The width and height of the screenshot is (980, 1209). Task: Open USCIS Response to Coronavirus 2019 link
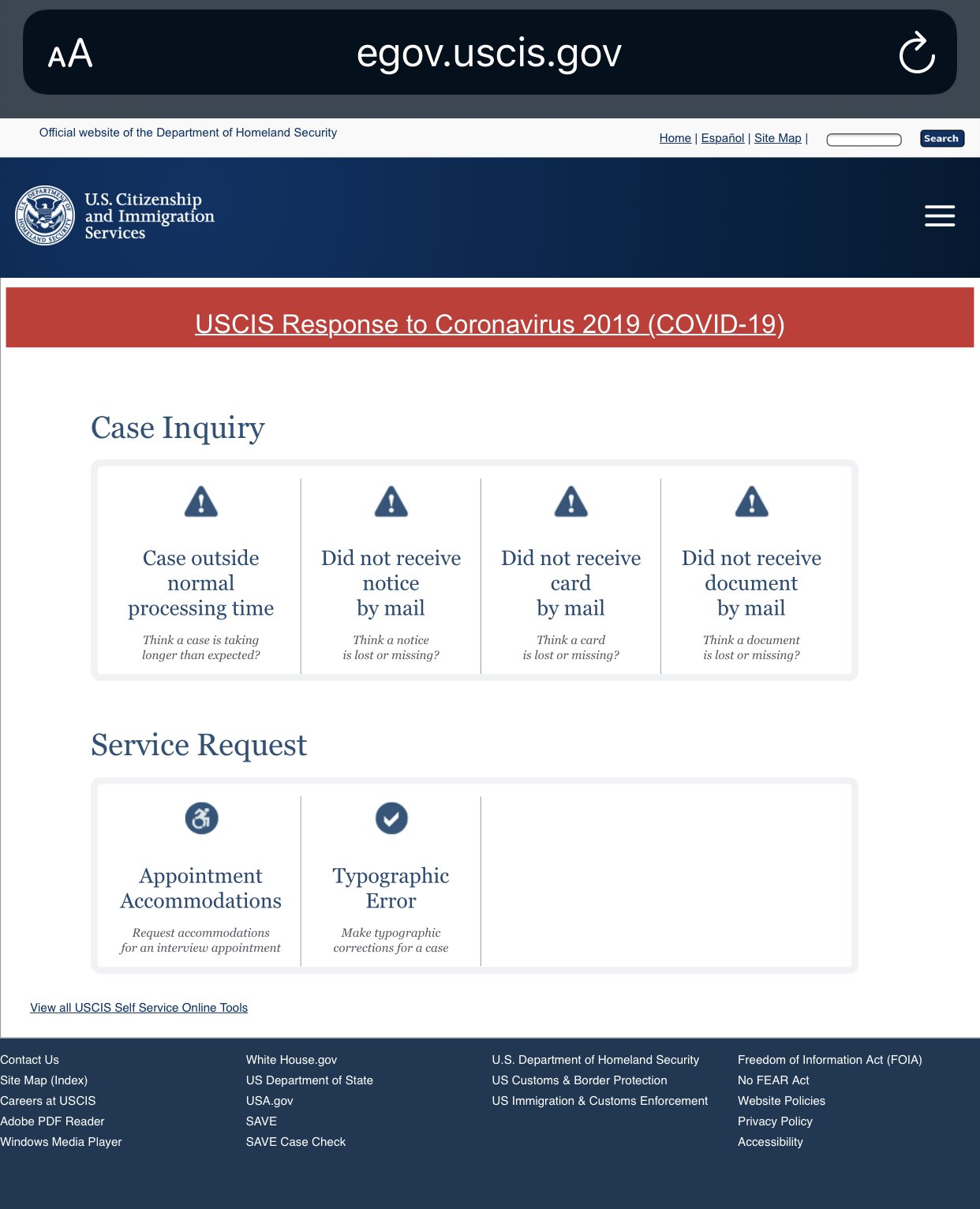(490, 324)
